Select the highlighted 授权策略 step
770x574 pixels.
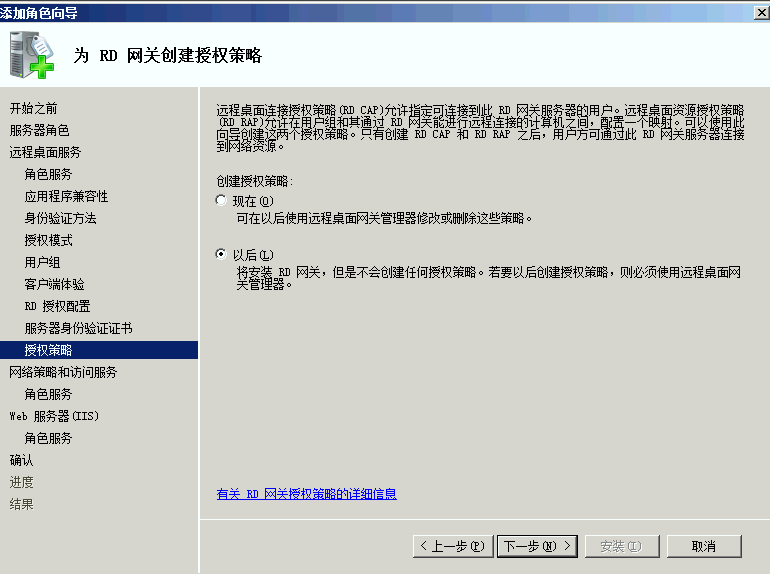point(99,350)
